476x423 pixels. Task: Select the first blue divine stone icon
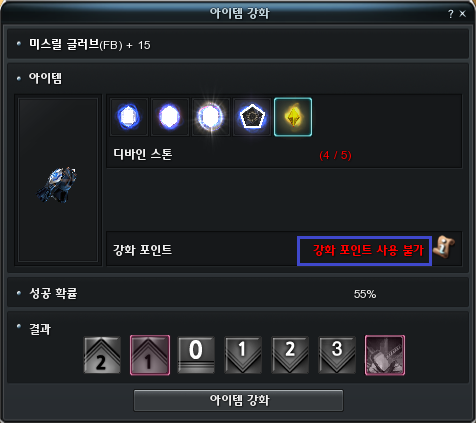129,117
